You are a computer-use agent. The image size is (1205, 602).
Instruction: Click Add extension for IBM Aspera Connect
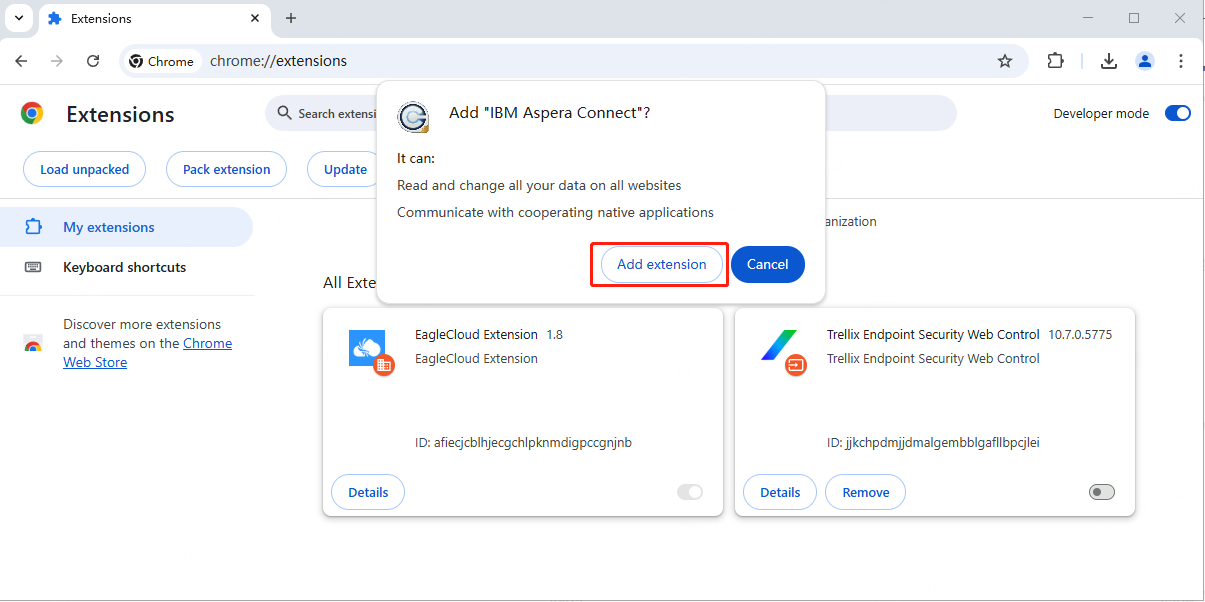[660, 264]
